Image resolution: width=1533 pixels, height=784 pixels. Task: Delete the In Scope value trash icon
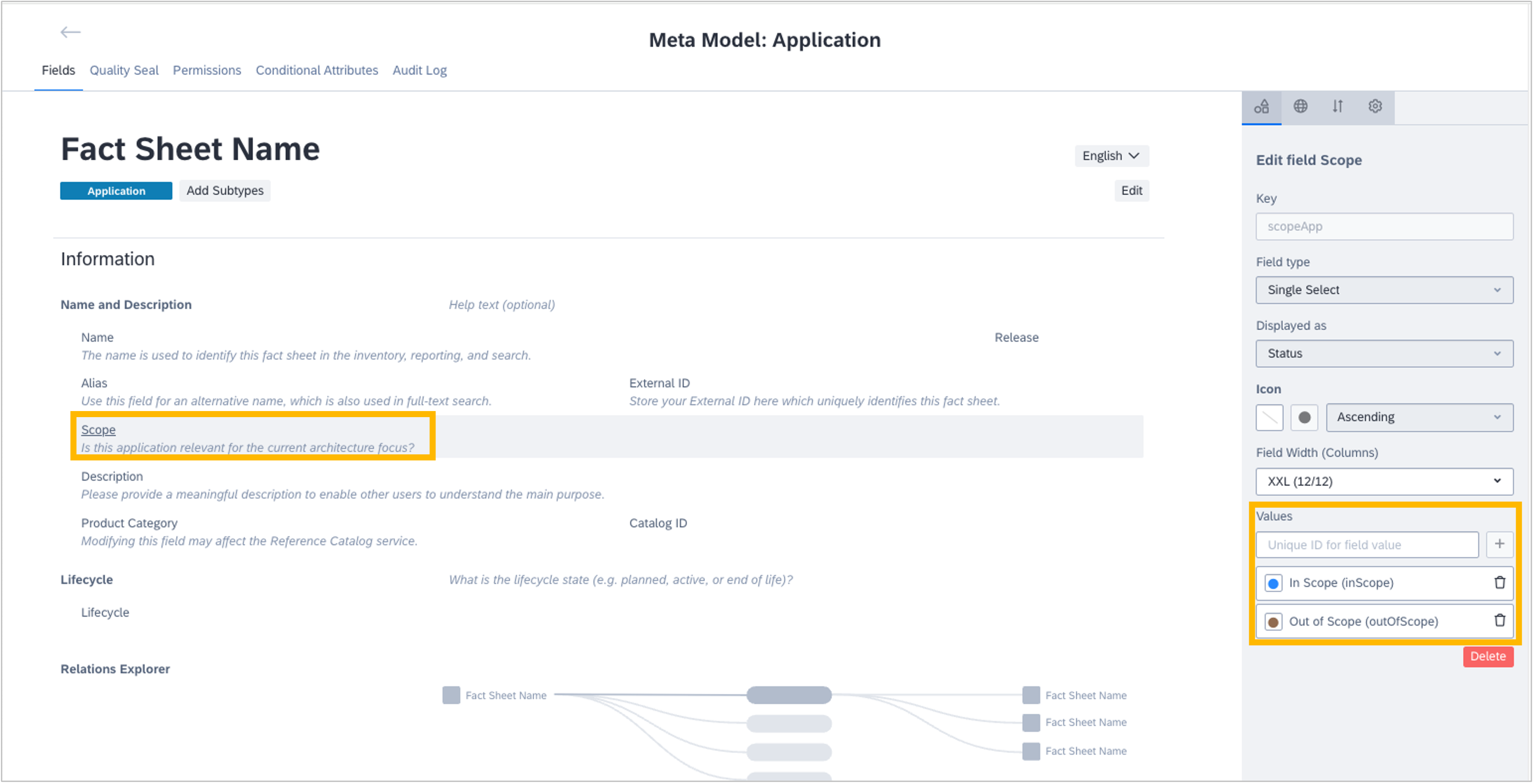coord(1500,582)
